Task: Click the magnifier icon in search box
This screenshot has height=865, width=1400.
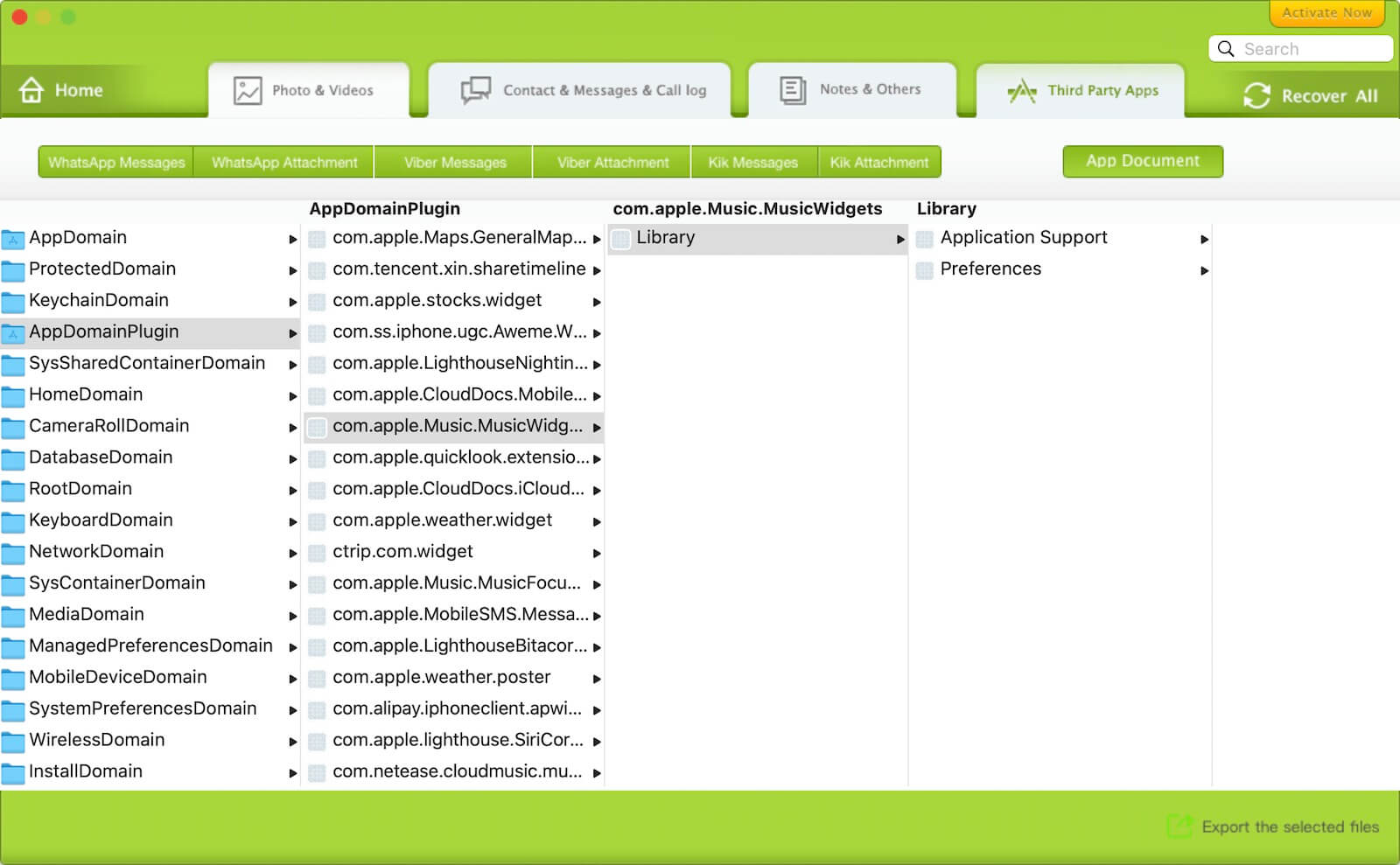Action: [1226, 49]
